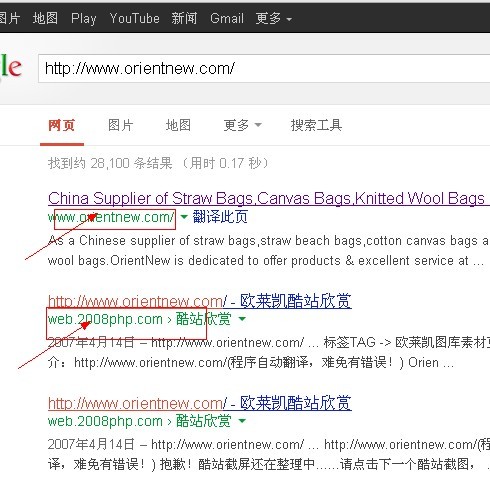Viewport: 490px width, 489px height.
Task: Click third result's green web.2008php.com breadcrumb
Action: coord(139,421)
